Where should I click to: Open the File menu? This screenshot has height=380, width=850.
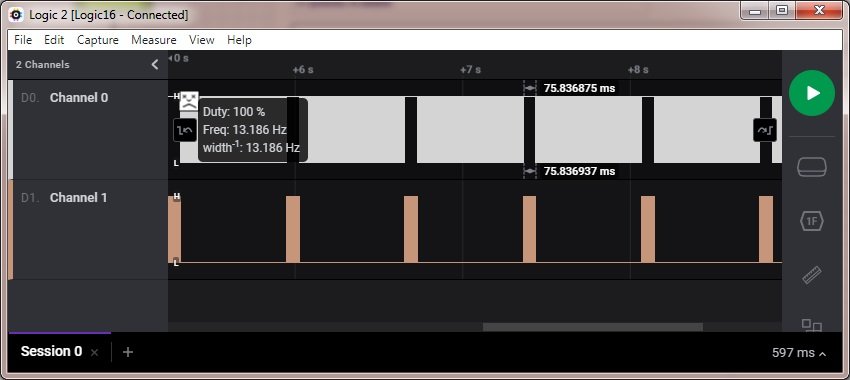tap(23, 40)
